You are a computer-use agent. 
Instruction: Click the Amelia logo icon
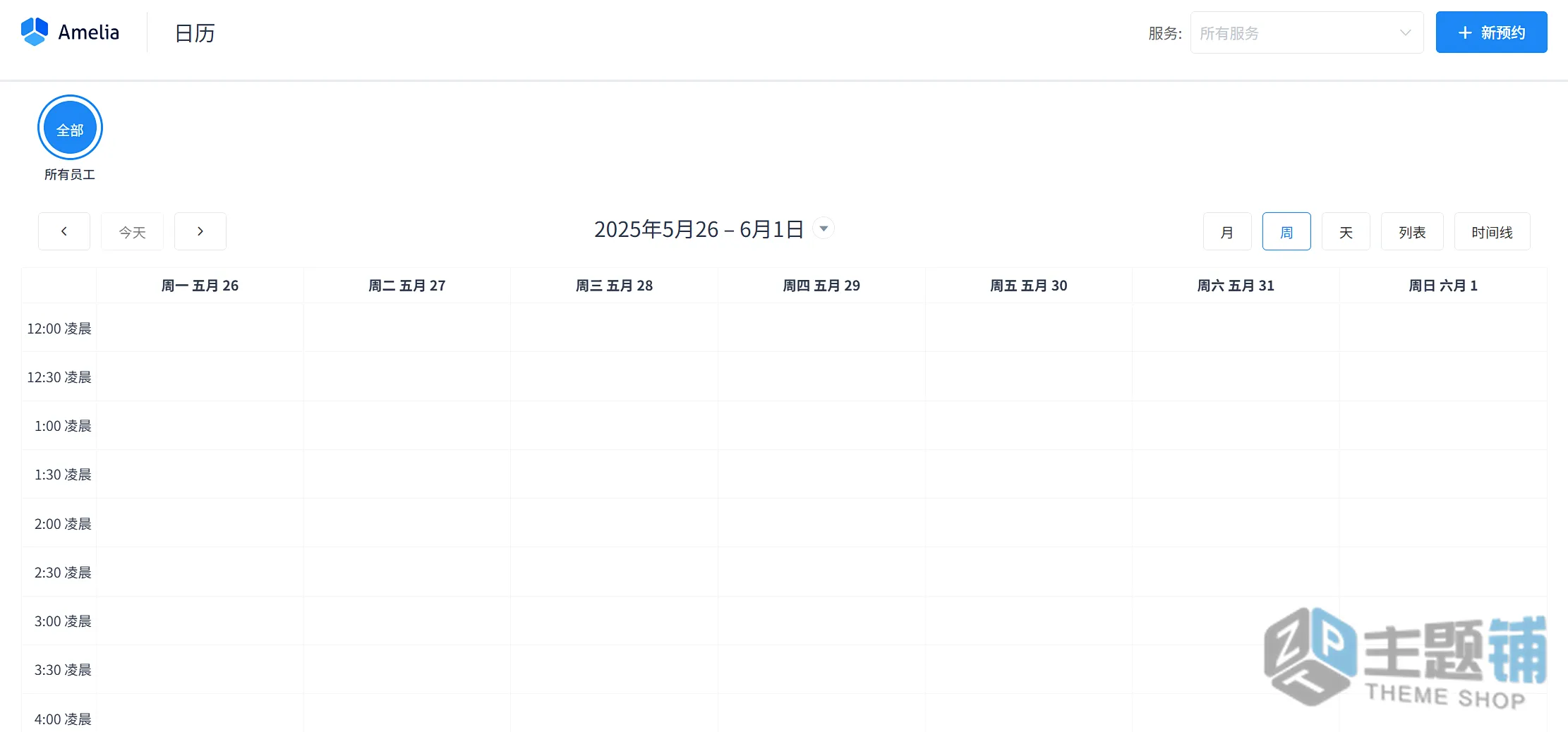(35, 32)
